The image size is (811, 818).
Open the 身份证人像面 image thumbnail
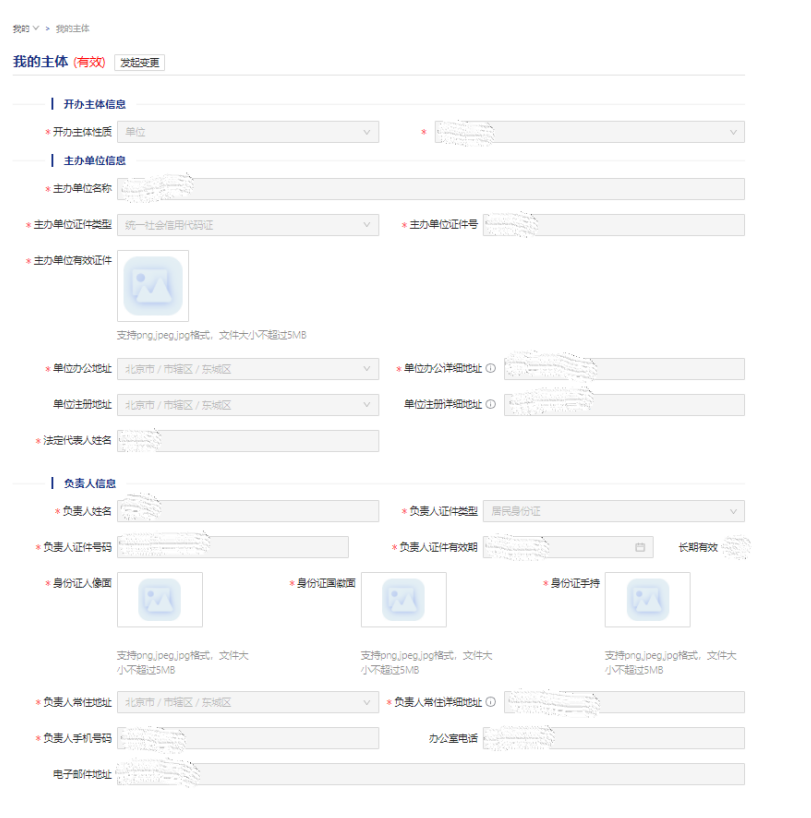point(159,599)
